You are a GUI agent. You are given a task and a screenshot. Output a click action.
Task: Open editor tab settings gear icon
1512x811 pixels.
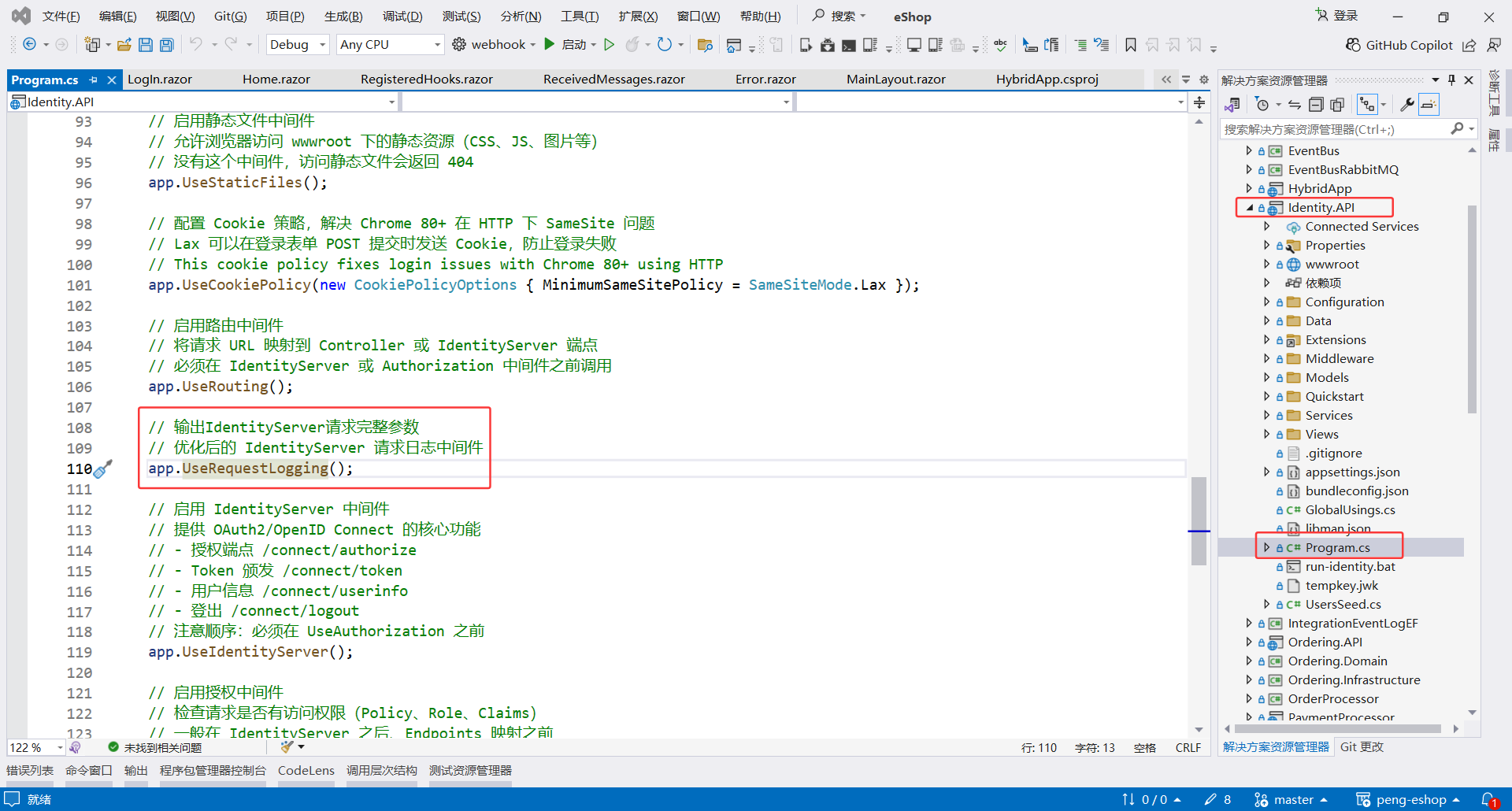click(x=1204, y=80)
